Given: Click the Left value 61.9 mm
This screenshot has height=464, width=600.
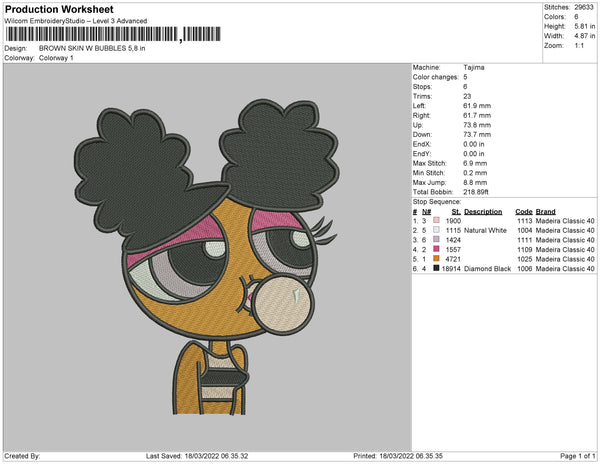Looking at the screenshot, I should (477, 106).
